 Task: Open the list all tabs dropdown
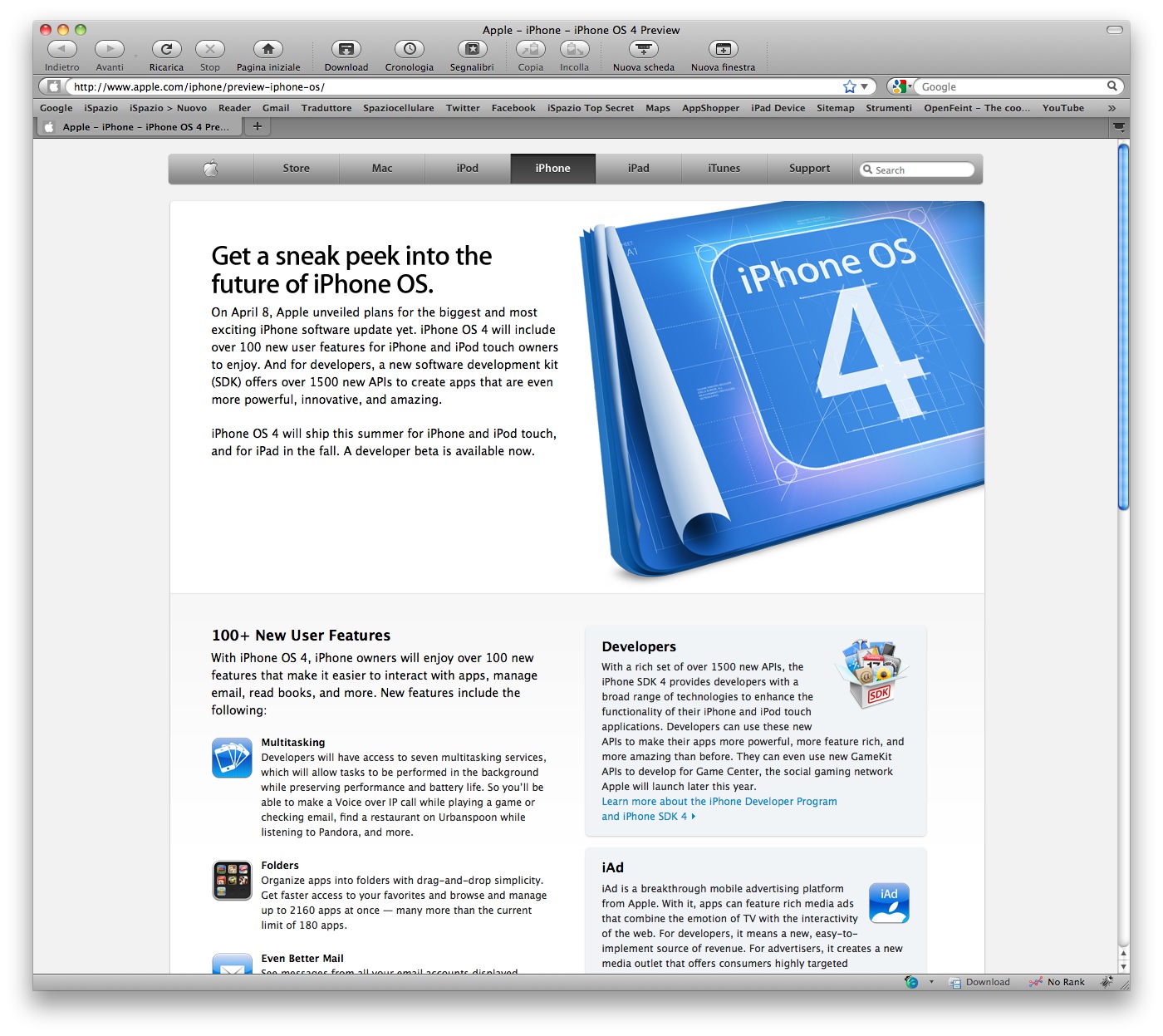[x=1119, y=127]
